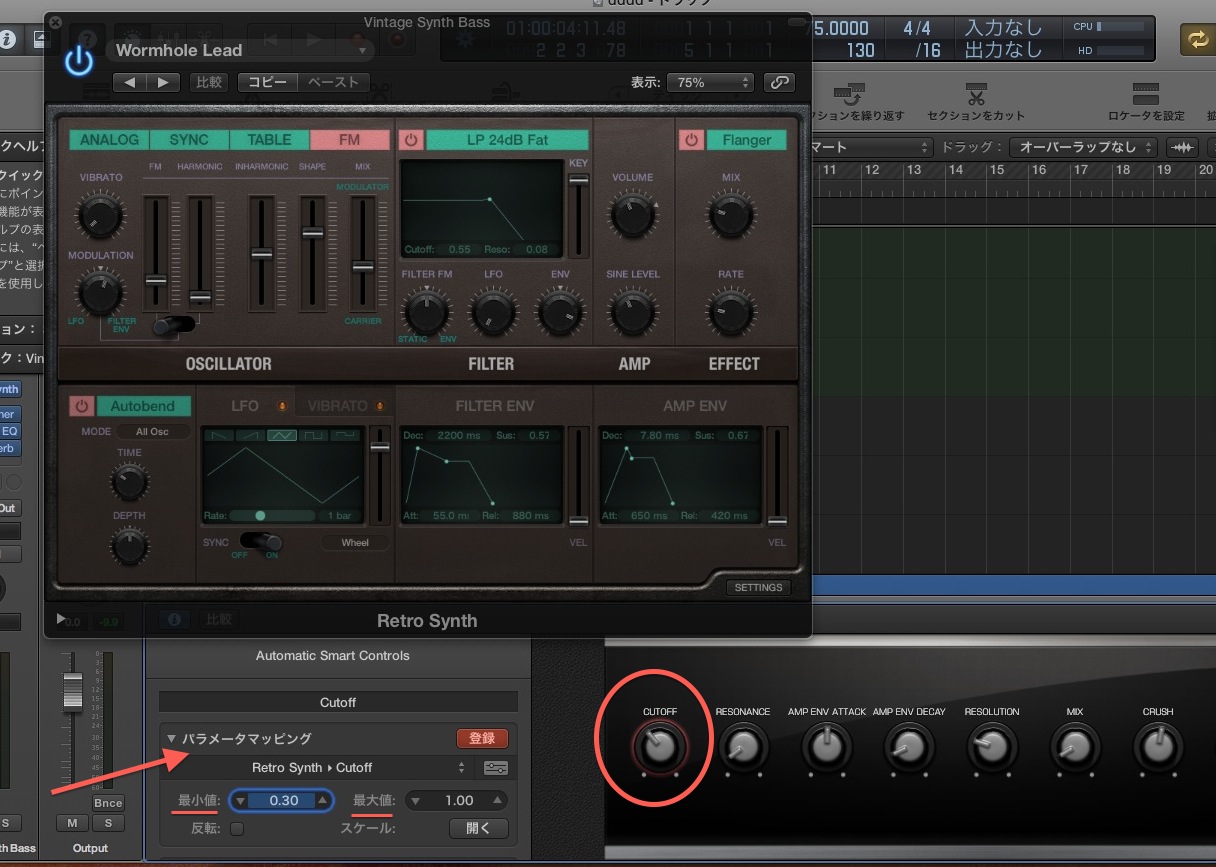Click the synth VOLUME knob
The image size is (1216, 867).
[632, 215]
